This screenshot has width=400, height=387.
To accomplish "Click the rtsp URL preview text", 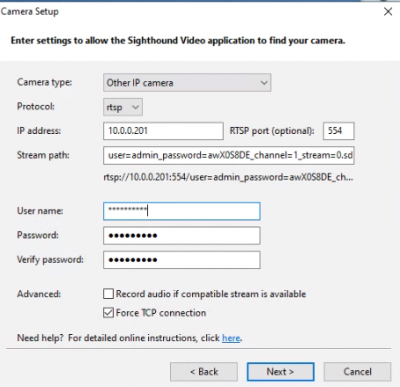I will [228, 177].
